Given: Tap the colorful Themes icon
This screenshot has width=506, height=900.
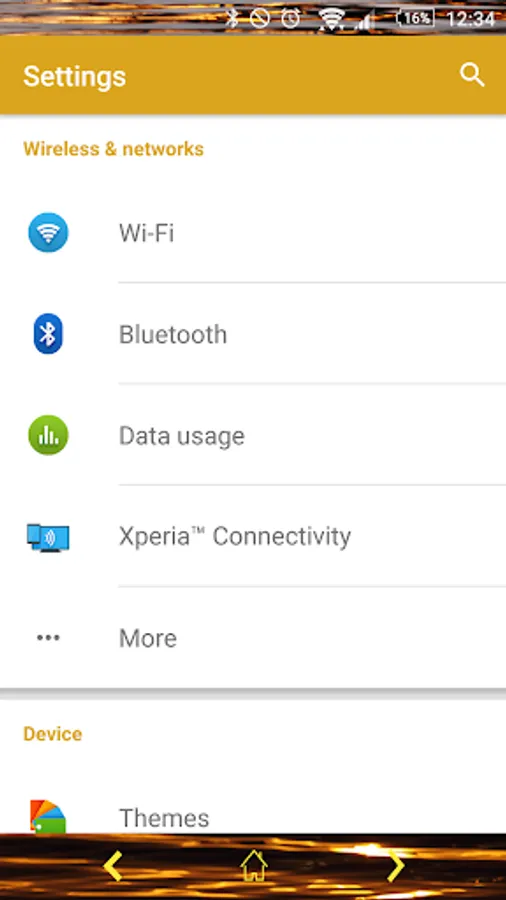Looking at the screenshot, I should pyautogui.click(x=48, y=816).
